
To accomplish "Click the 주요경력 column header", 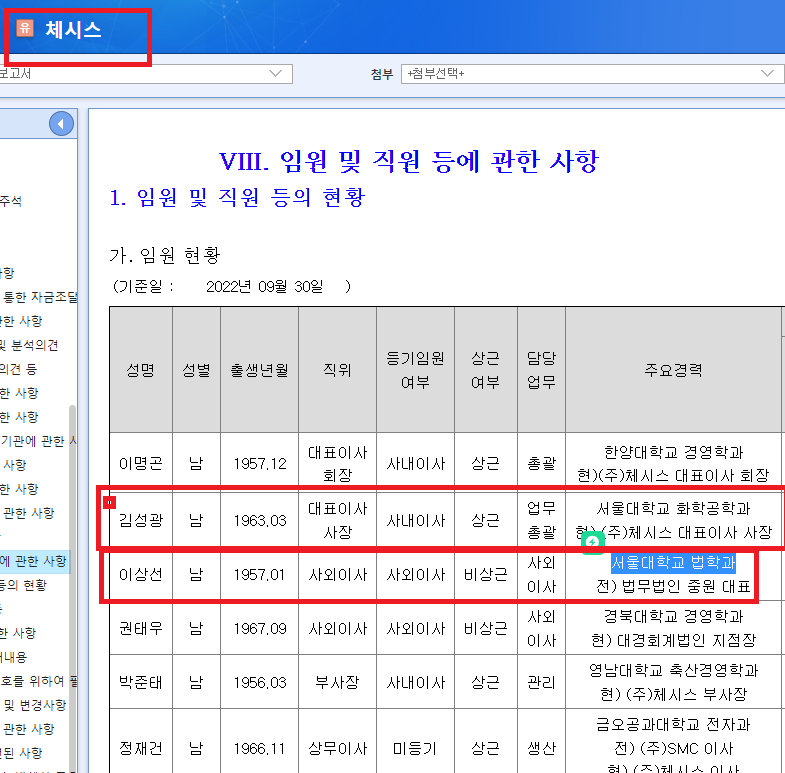I will pos(673,369).
